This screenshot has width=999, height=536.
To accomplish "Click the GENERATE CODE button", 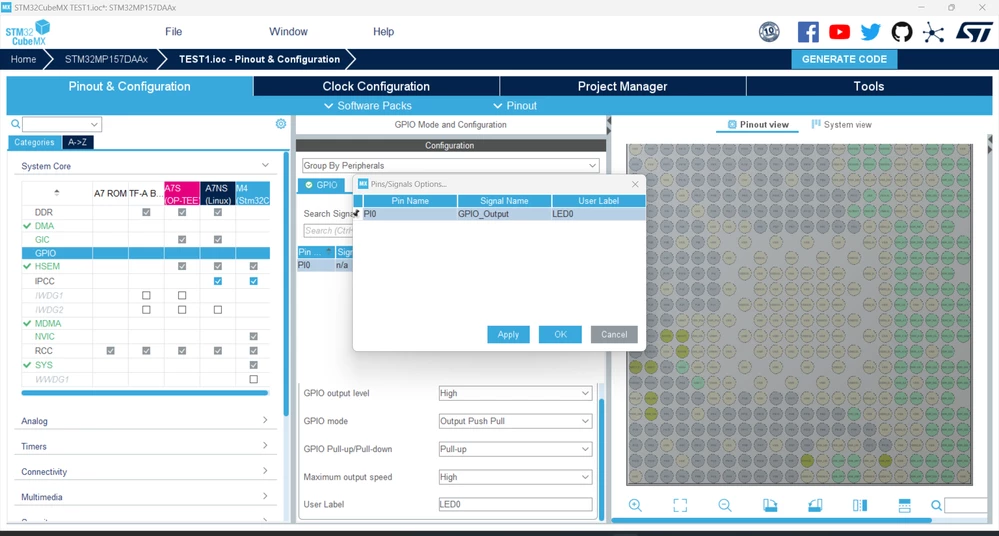I will pyautogui.click(x=844, y=59).
